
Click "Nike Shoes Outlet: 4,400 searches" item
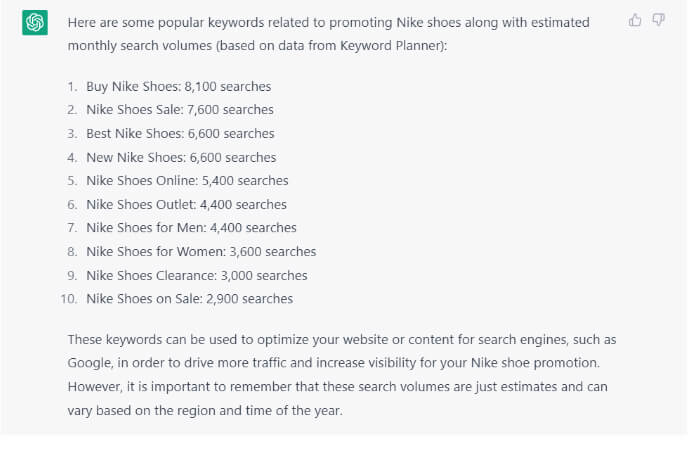tap(186, 204)
